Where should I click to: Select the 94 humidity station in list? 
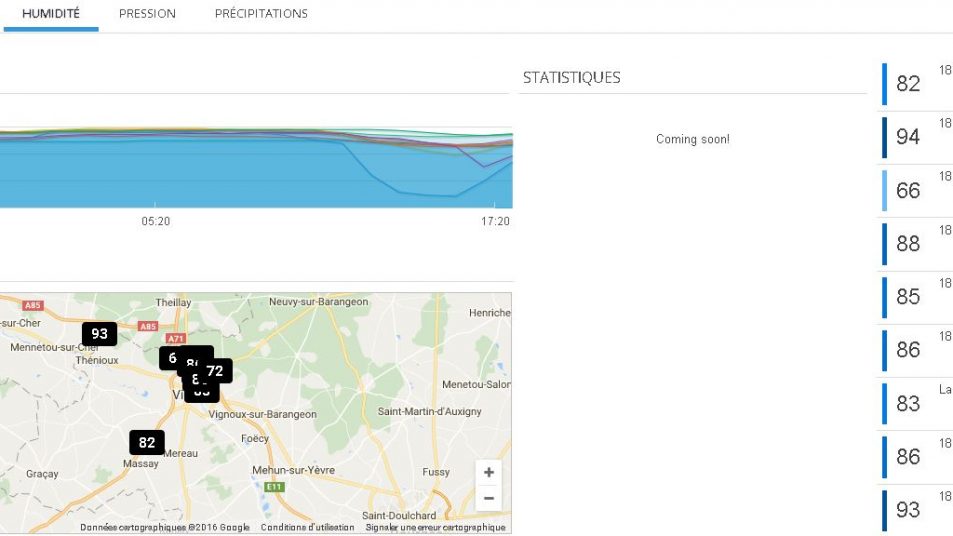click(908, 137)
